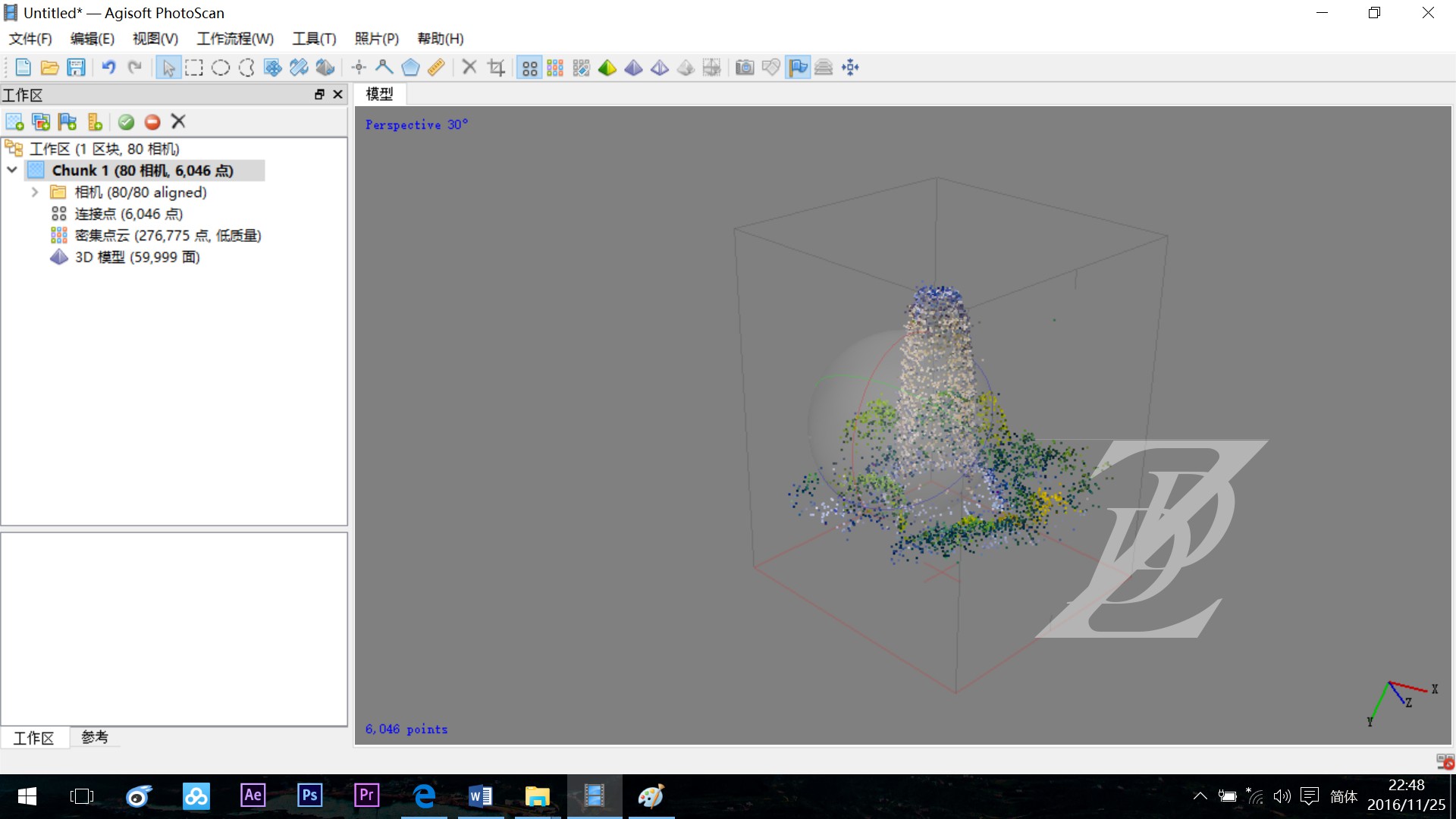Image resolution: width=1456 pixels, height=819 pixels.
Task: Select the Free-form selection tool
Action: (246, 67)
